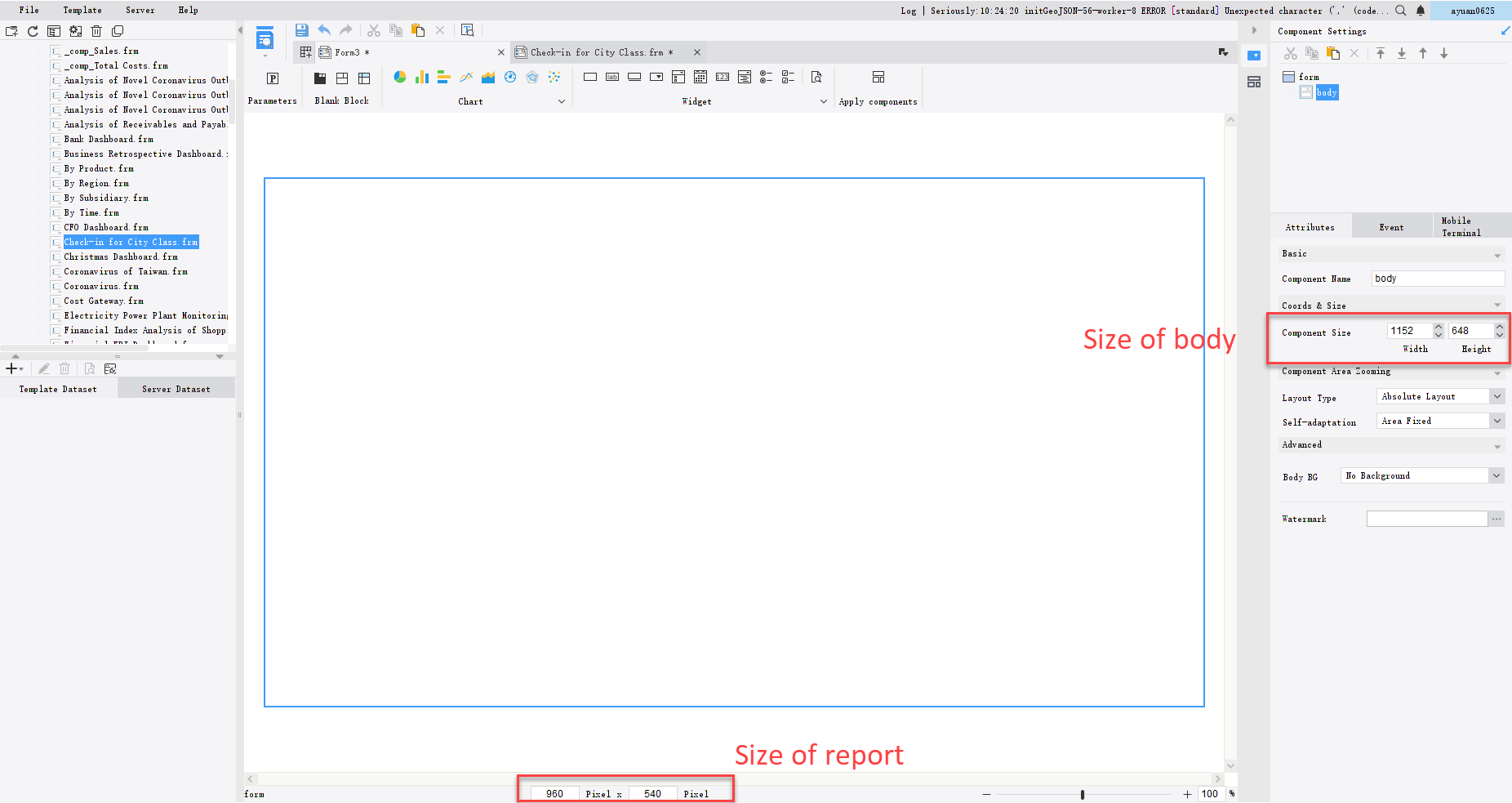Insert a gauge chart component
The width and height of the screenshot is (1512, 803).
click(510, 77)
